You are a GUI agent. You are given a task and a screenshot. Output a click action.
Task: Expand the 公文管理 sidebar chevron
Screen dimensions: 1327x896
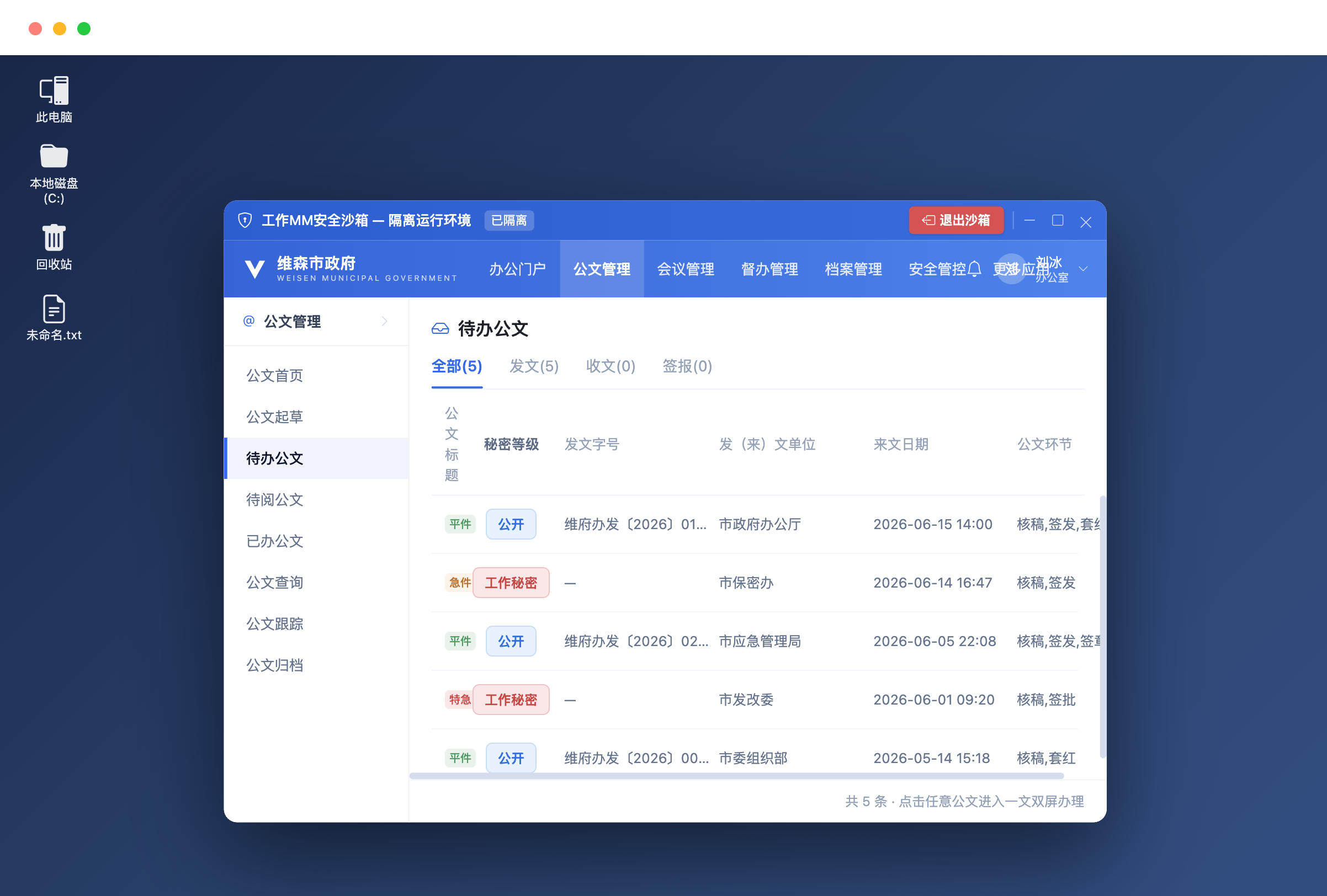click(384, 321)
